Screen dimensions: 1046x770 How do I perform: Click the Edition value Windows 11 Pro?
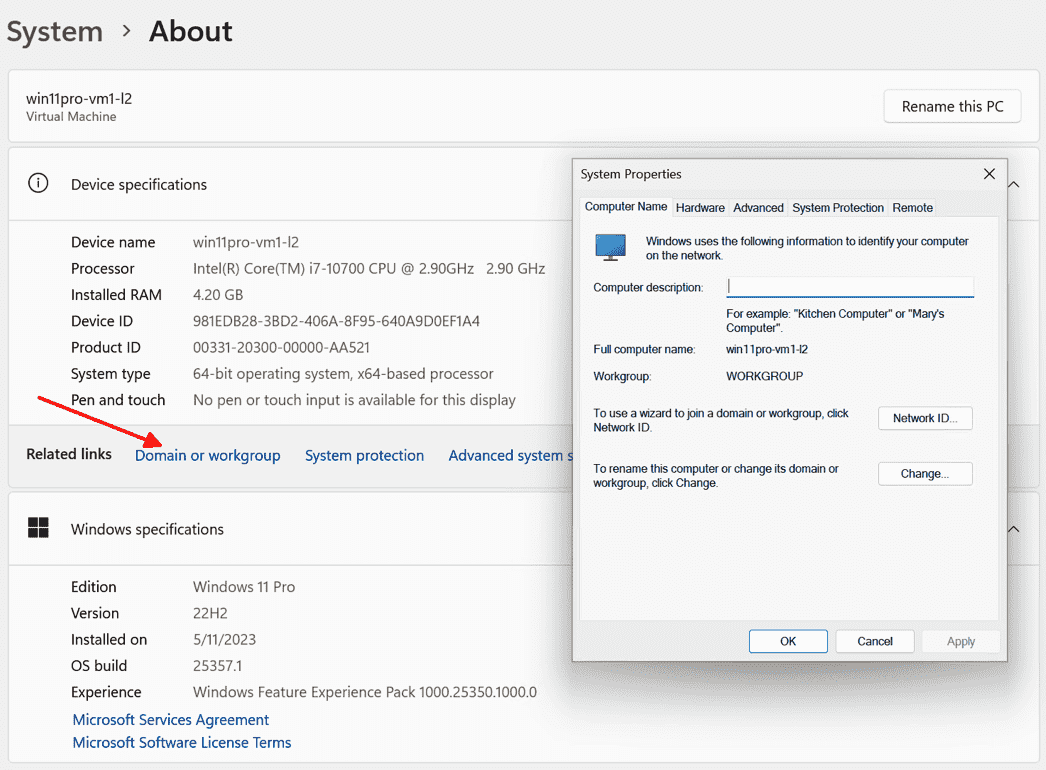click(243, 587)
